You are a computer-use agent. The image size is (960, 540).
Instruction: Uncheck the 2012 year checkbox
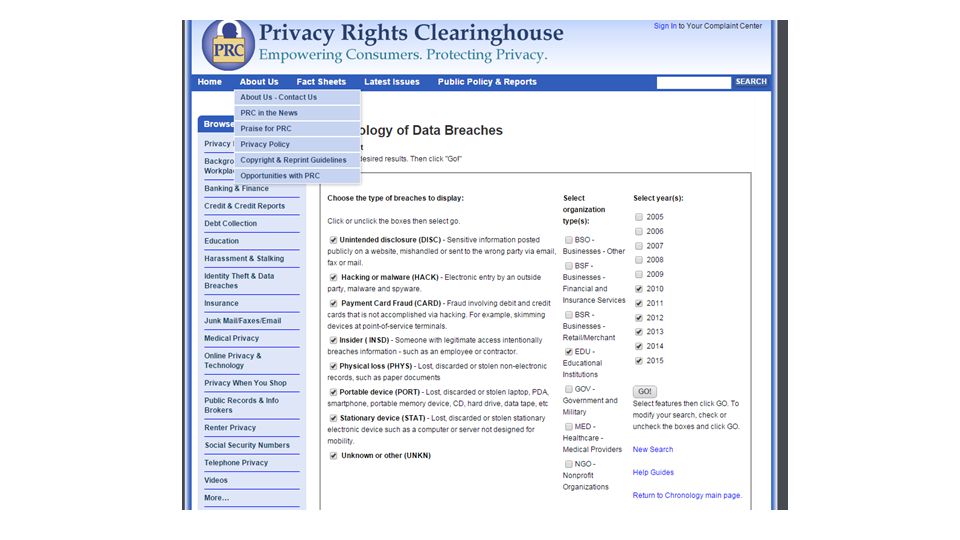pyautogui.click(x=639, y=318)
